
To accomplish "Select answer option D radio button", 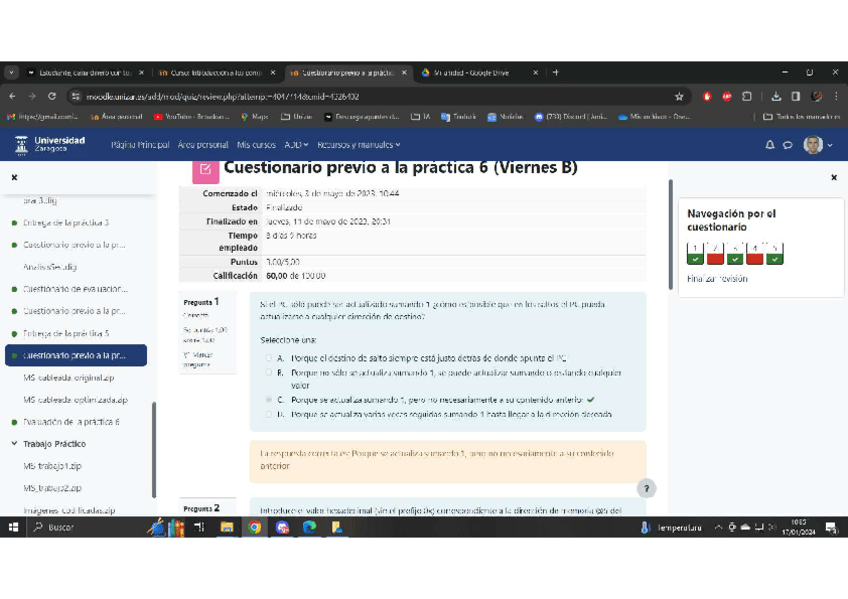I will tap(269, 414).
